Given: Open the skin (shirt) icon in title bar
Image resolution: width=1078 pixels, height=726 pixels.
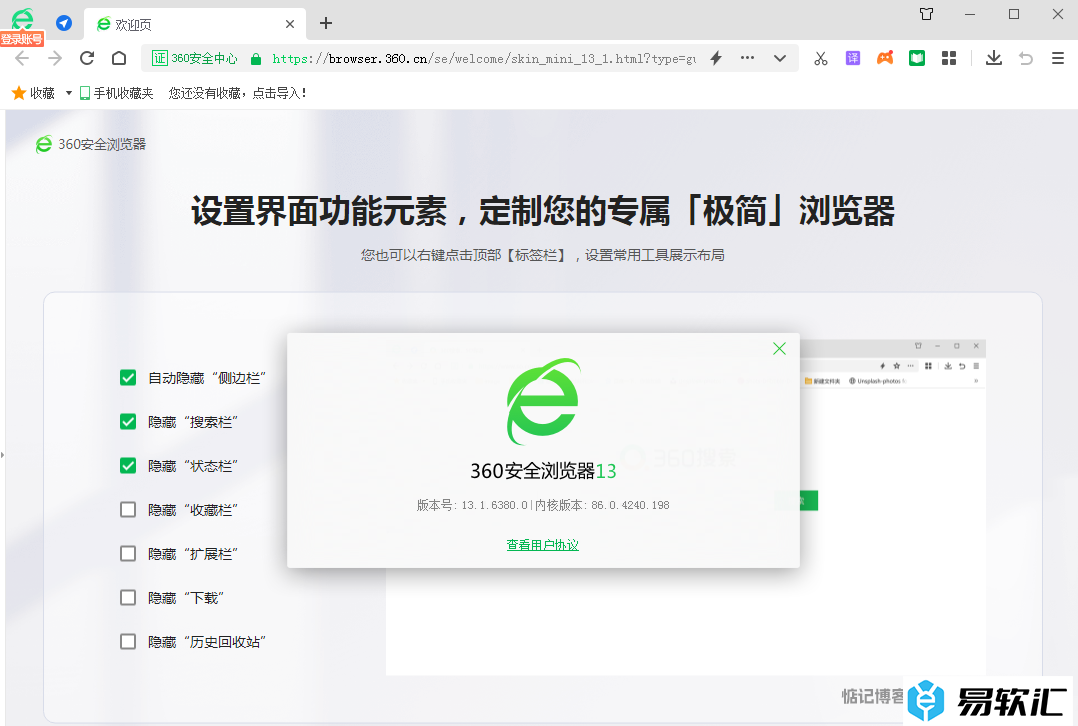Looking at the screenshot, I should point(926,14).
